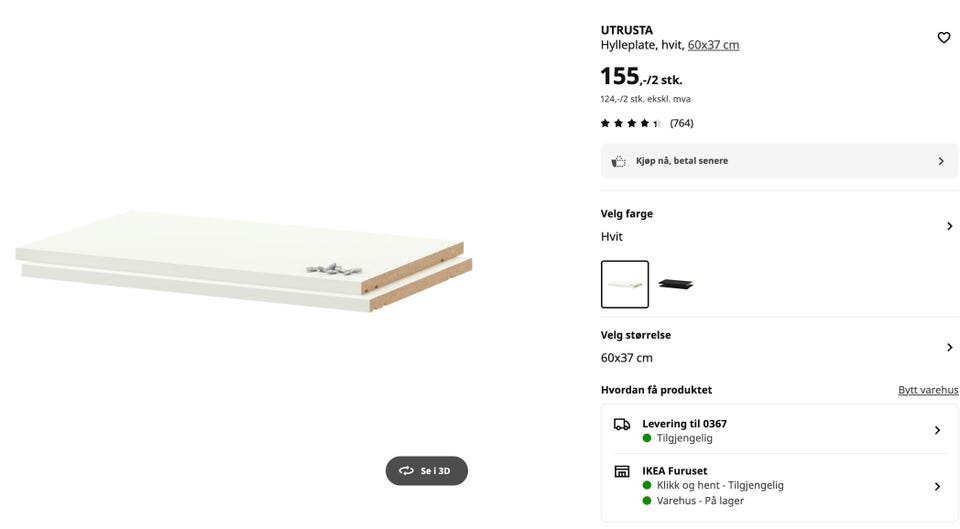Open IKEA Furuset store details chevron
Screen dimensions: 960x529
tap(937, 486)
